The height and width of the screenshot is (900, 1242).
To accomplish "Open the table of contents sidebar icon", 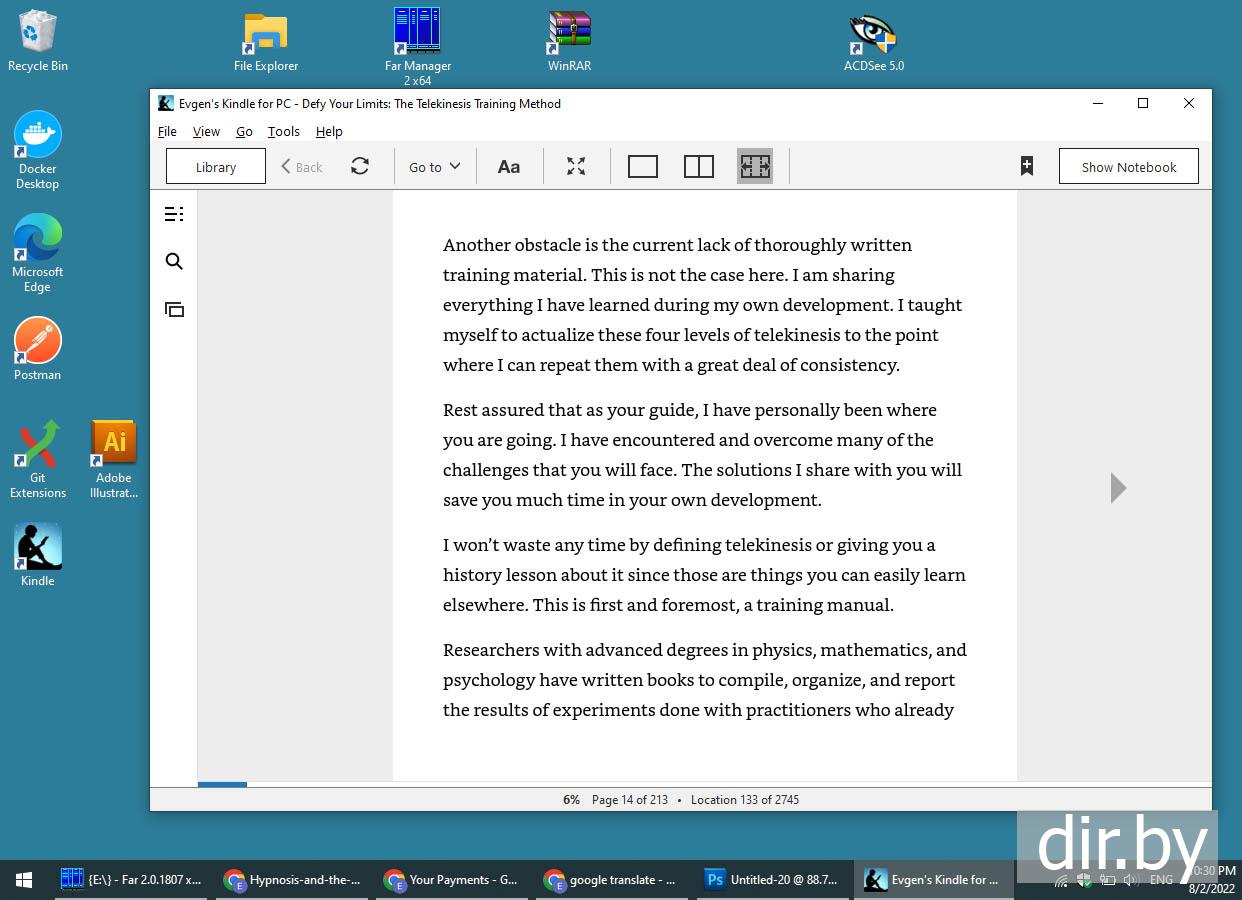I will [x=174, y=214].
